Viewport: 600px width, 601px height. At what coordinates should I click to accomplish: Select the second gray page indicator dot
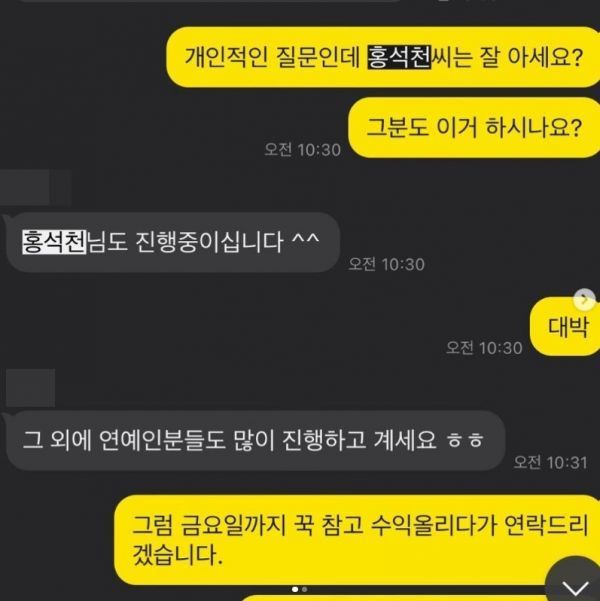(304, 589)
